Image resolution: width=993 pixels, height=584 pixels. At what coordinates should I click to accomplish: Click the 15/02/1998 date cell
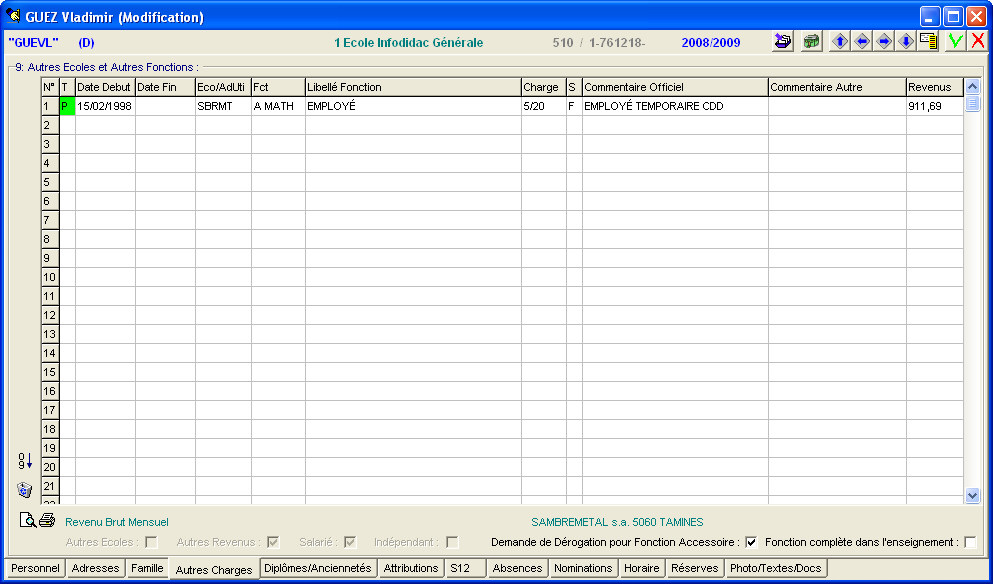[x=105, y=106]
